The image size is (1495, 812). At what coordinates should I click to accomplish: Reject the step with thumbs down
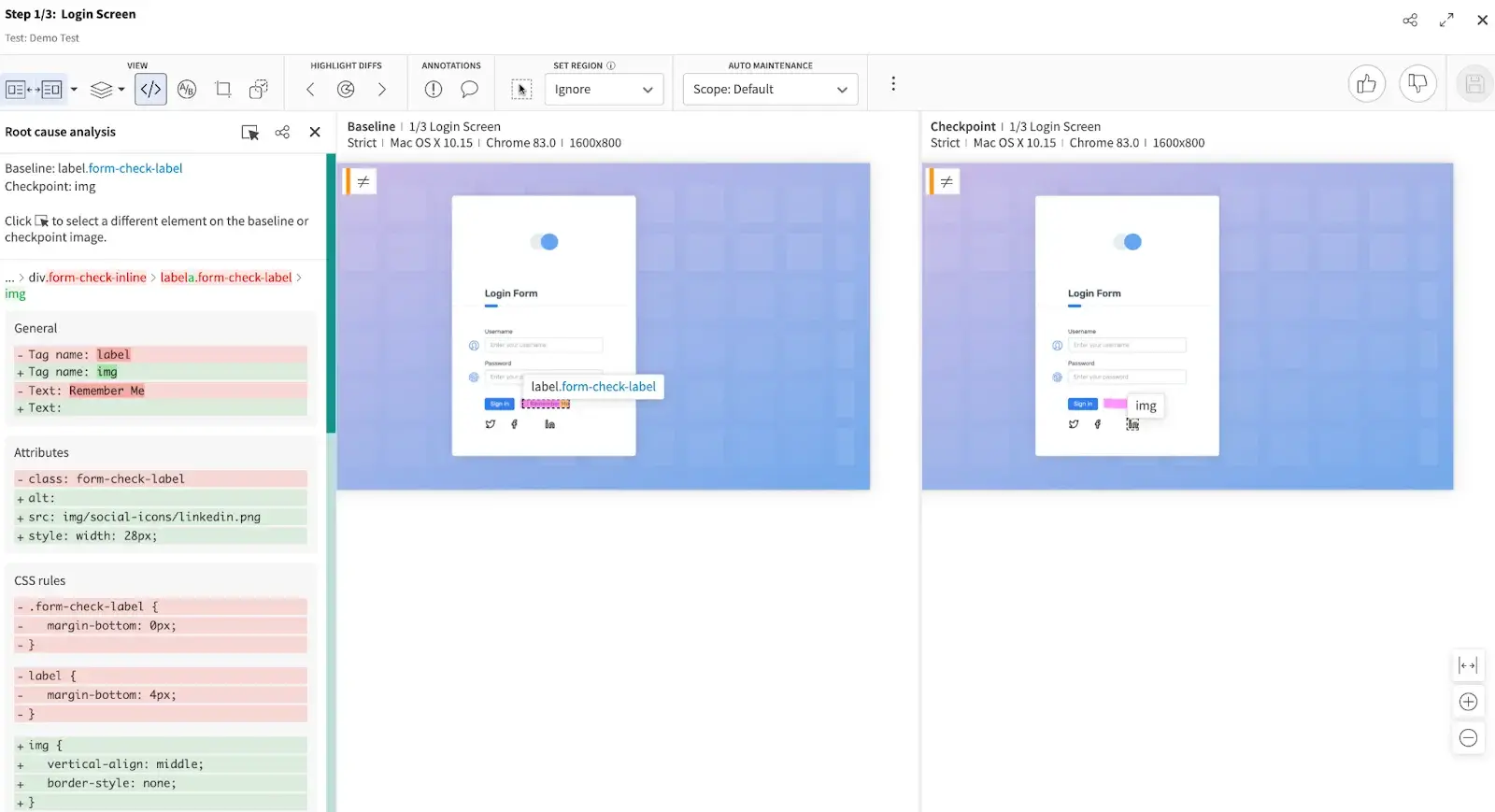[x=1417, y=84]
